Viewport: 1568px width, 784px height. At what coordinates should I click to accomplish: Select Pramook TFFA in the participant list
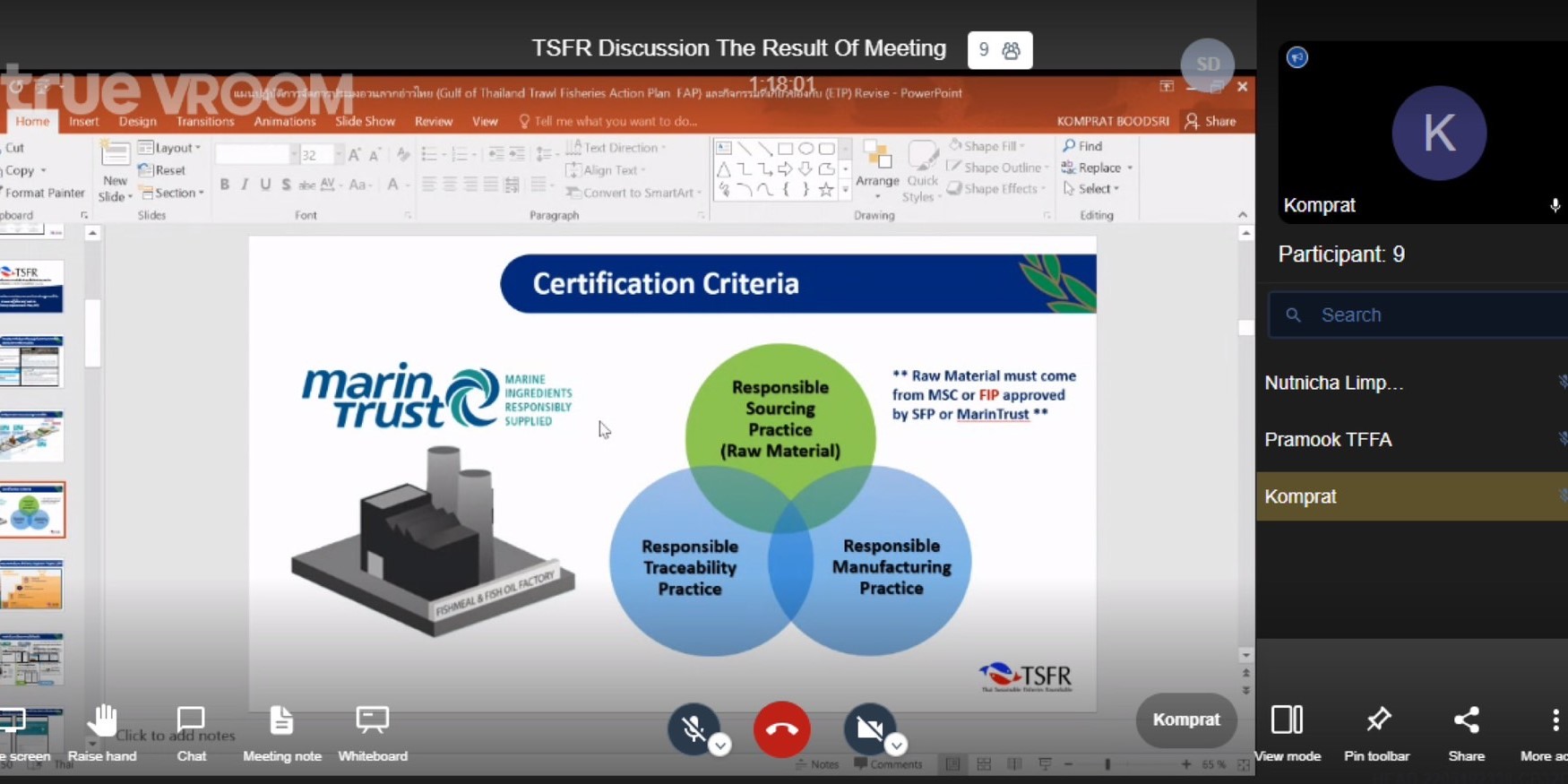(1328, 440)
